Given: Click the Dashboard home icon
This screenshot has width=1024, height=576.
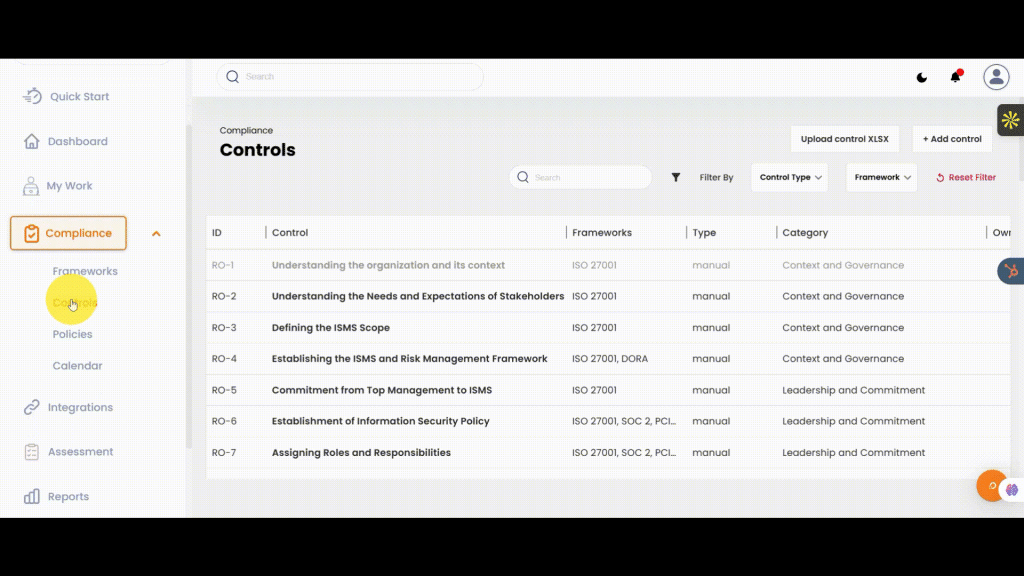Looking at the screenshot, I should click(x=32, y=141).
